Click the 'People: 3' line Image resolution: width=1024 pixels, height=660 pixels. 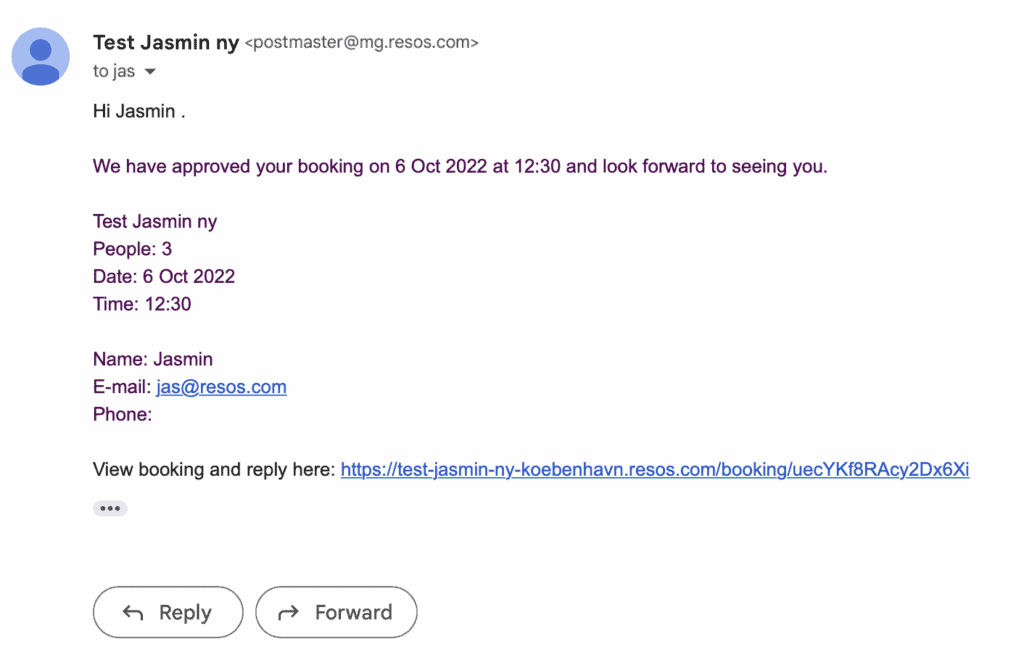coord(133,249)
